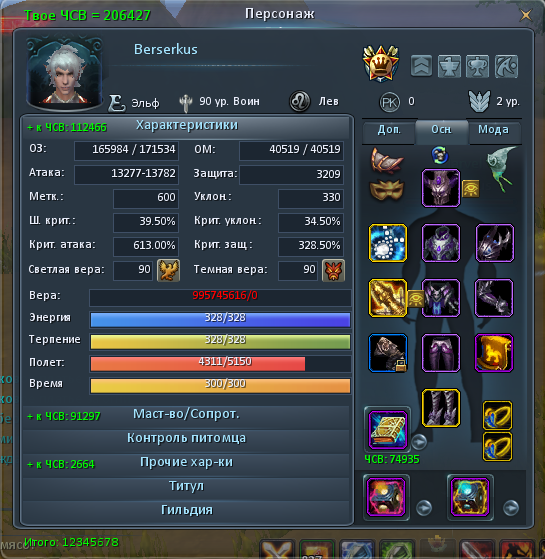Click the yellow cape equipment slot
The image size is (545, 559).
[494, 353]
